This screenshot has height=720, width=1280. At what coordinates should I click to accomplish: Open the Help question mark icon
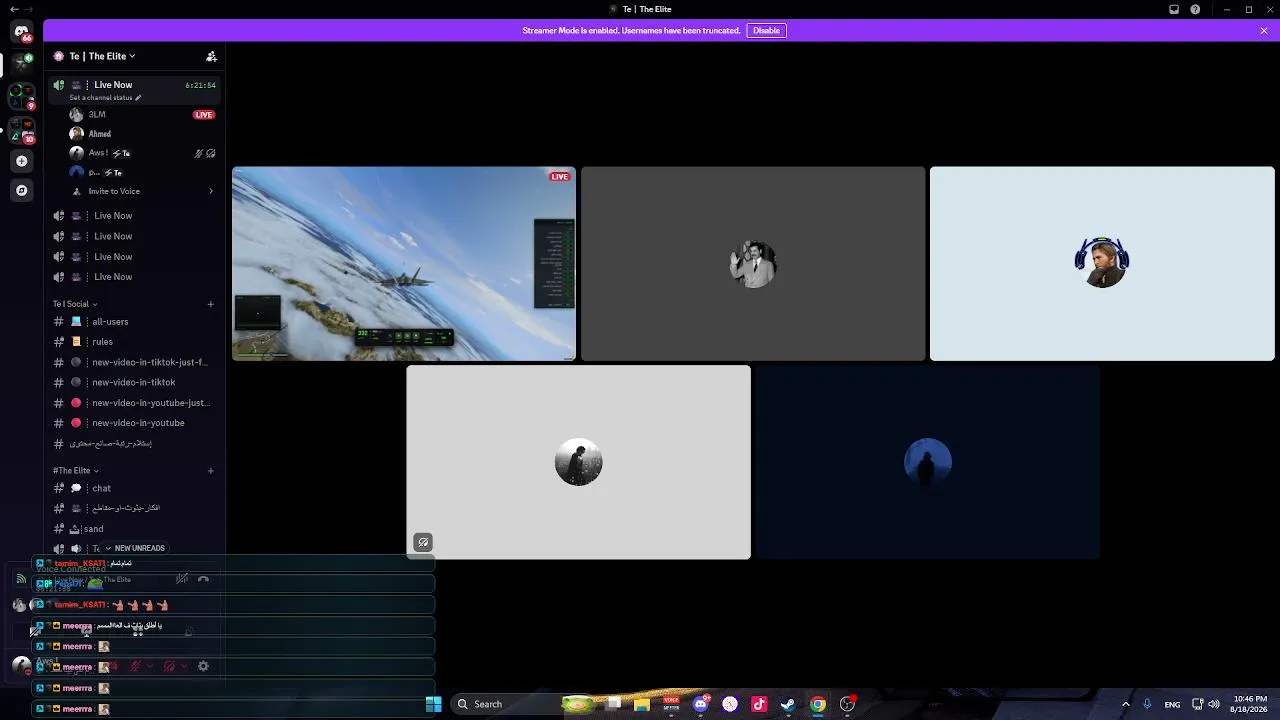click(1195, 9)
